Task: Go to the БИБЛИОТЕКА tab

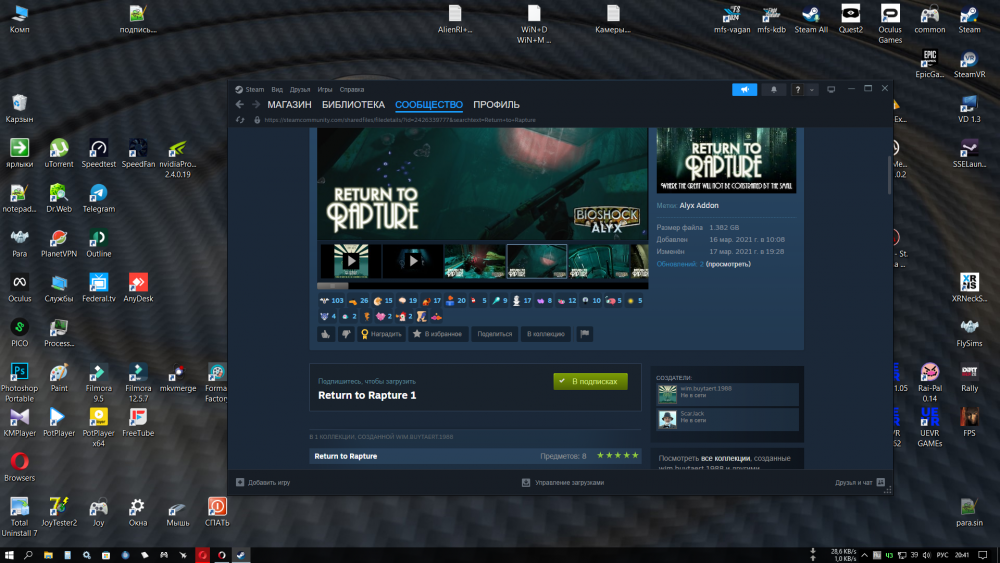Action: tap(353, 105)
